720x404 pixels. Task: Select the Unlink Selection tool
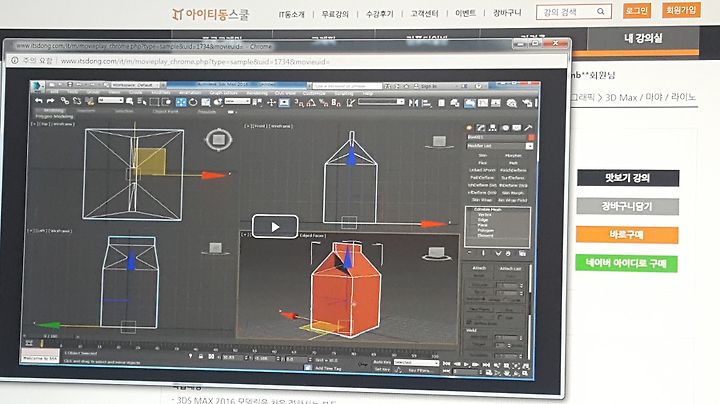click(77, 101)
